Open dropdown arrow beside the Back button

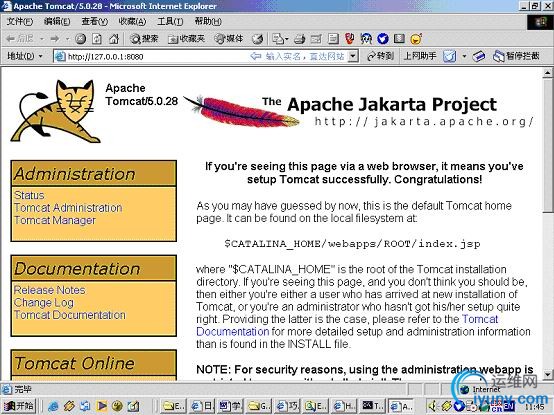pyautogui.click(x=41, y=39)
